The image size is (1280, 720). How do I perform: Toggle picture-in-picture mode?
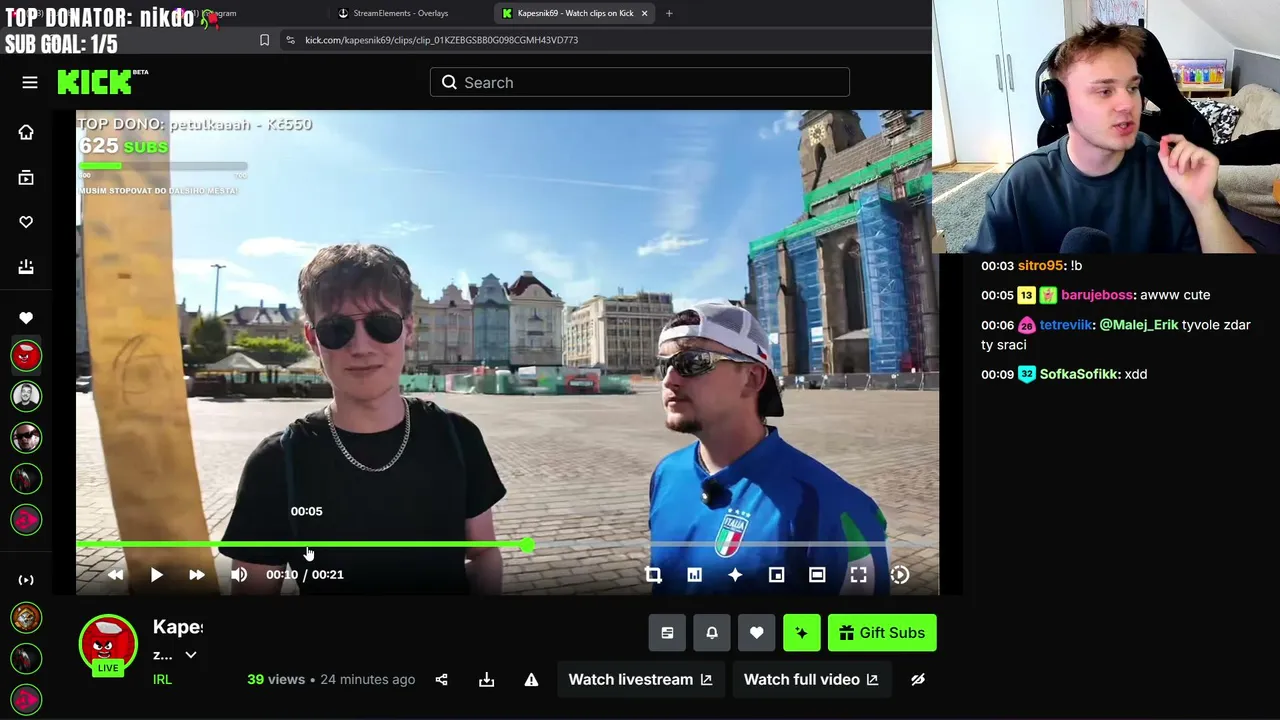776,575
